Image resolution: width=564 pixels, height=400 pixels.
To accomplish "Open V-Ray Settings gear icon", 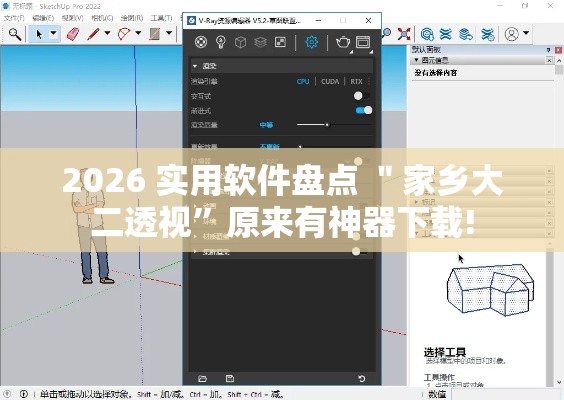I will (311, 42).
